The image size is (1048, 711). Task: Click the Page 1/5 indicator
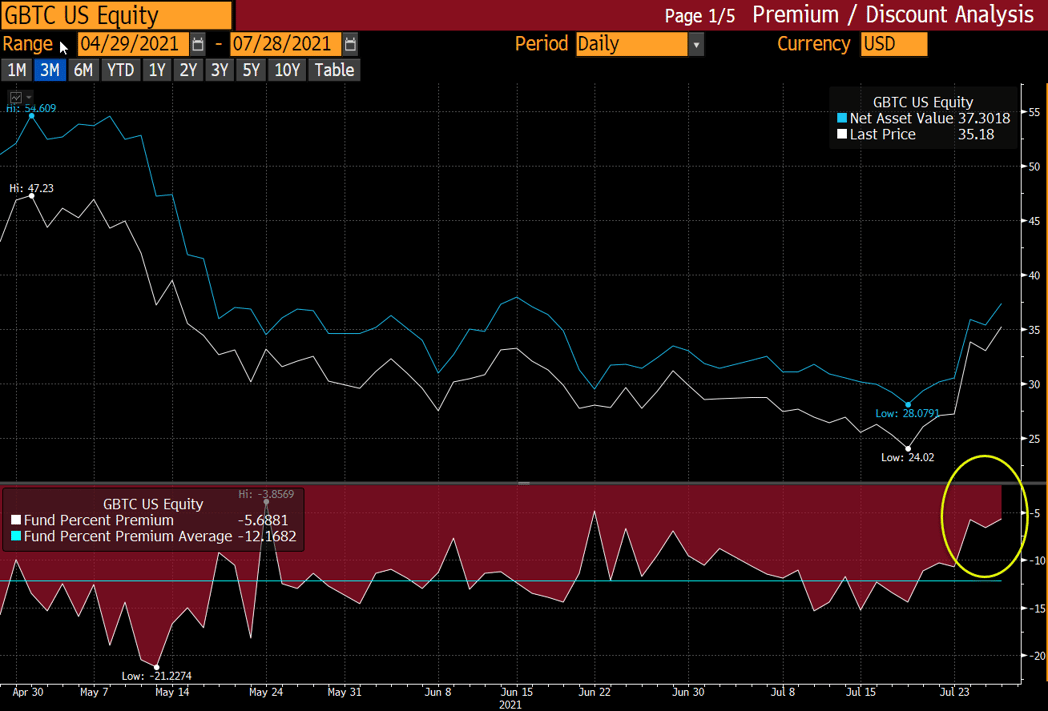(700, 16)
